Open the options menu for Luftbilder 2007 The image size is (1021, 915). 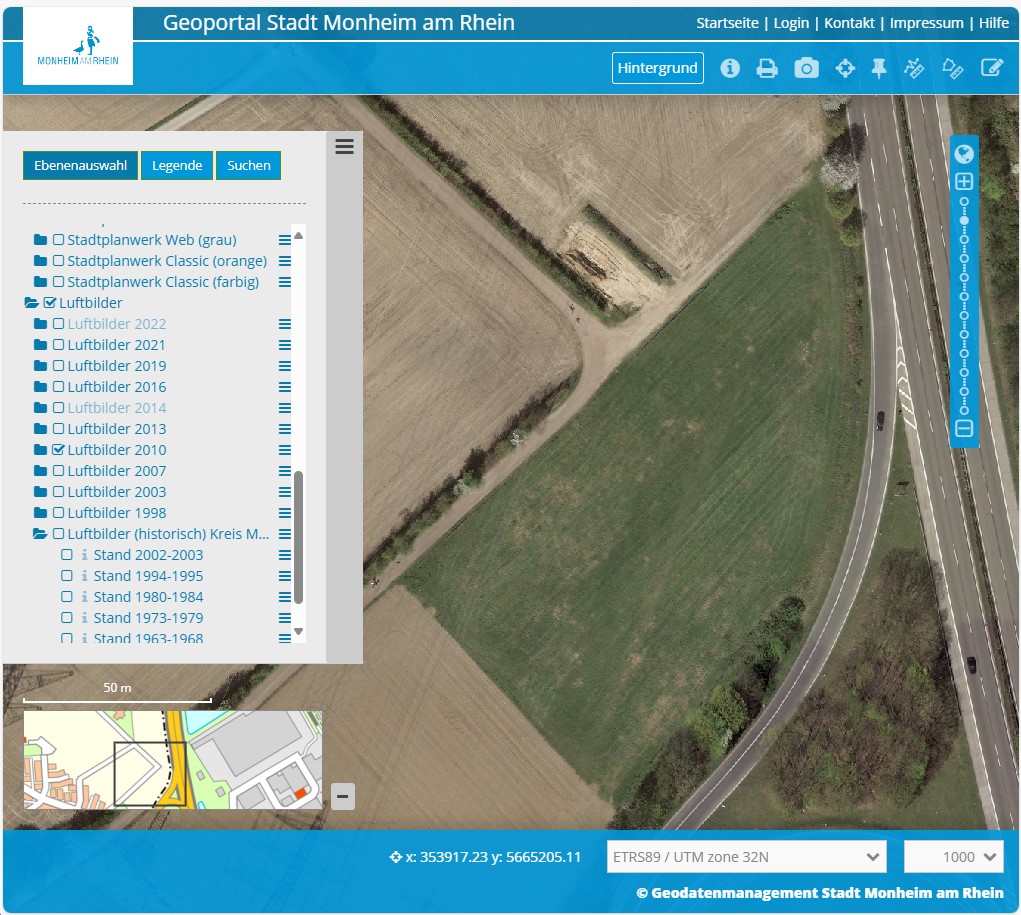click(x=285, y=471)
